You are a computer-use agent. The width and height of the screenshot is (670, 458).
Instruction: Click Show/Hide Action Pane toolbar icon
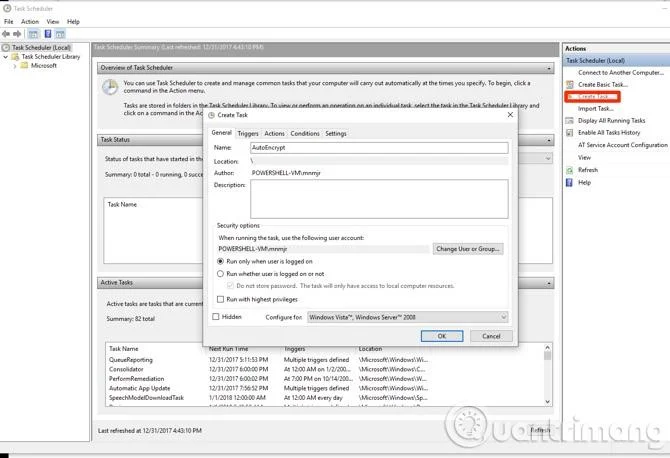(x=60, y=34)
